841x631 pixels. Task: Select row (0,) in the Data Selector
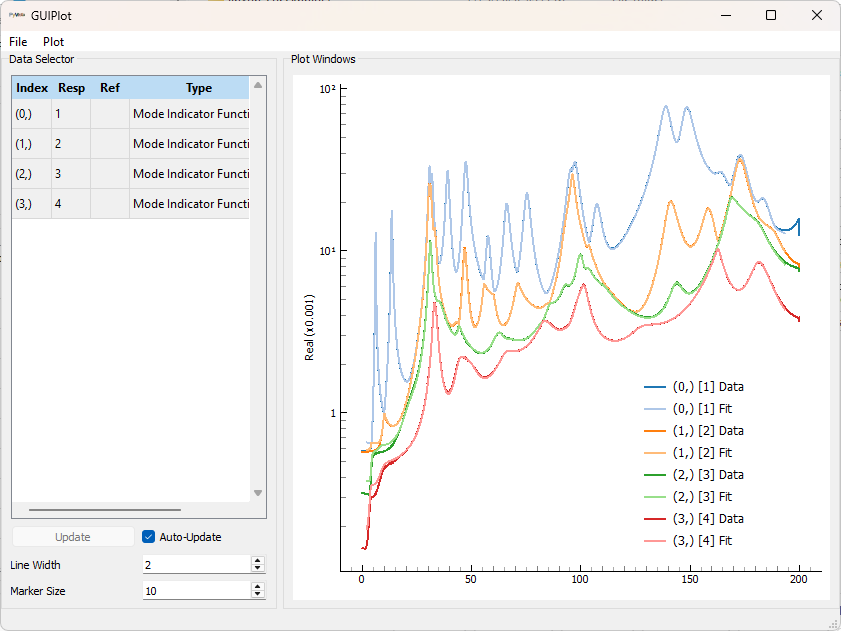(24, 114)
